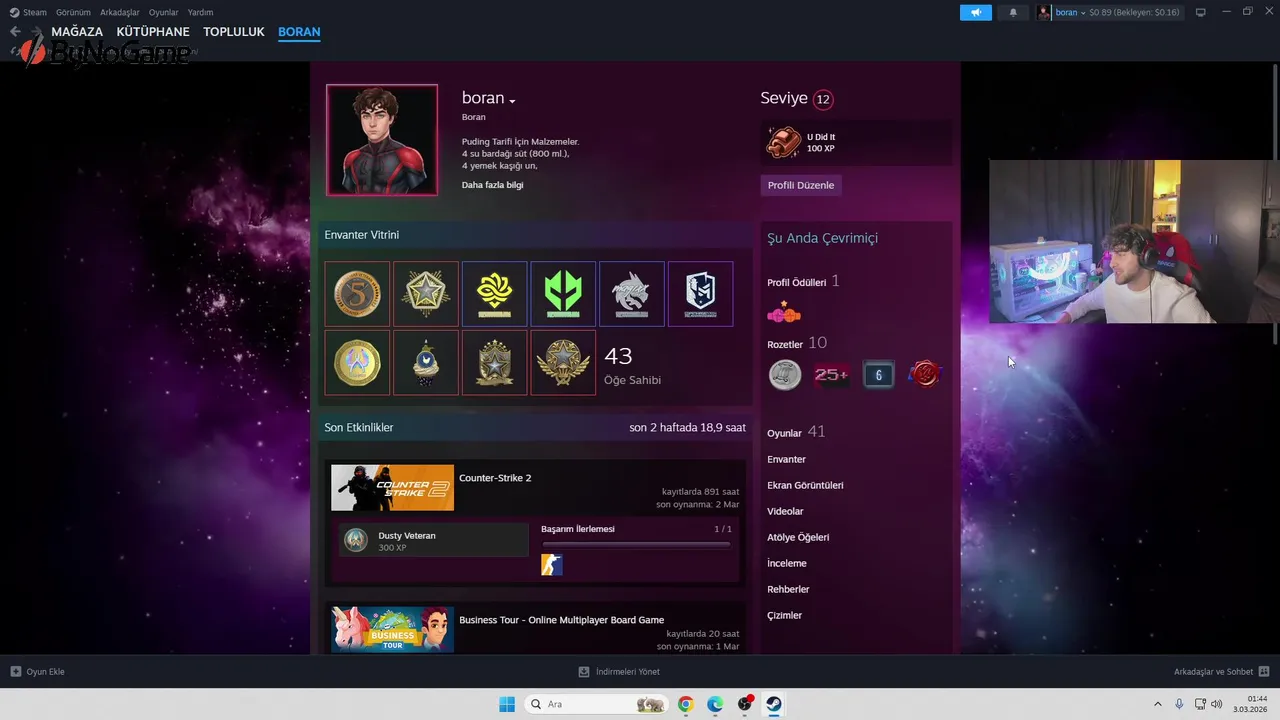Switch to the KÜTÜPHANE tab
This screenshot has width=1280, height=720.
point(153,32)
